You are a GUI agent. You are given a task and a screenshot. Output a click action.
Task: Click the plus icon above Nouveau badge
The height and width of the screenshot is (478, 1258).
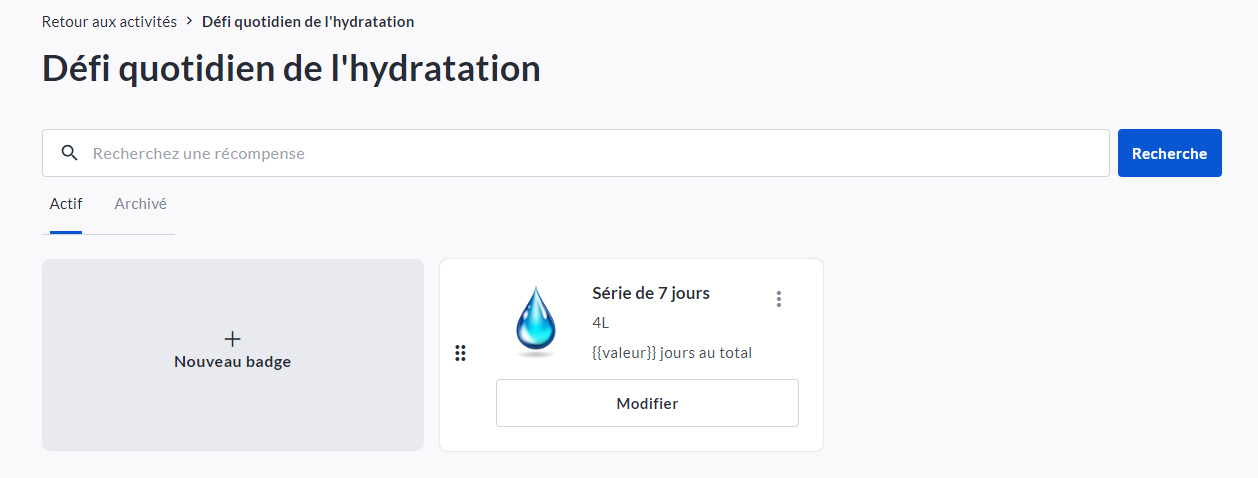coord(232,339)
